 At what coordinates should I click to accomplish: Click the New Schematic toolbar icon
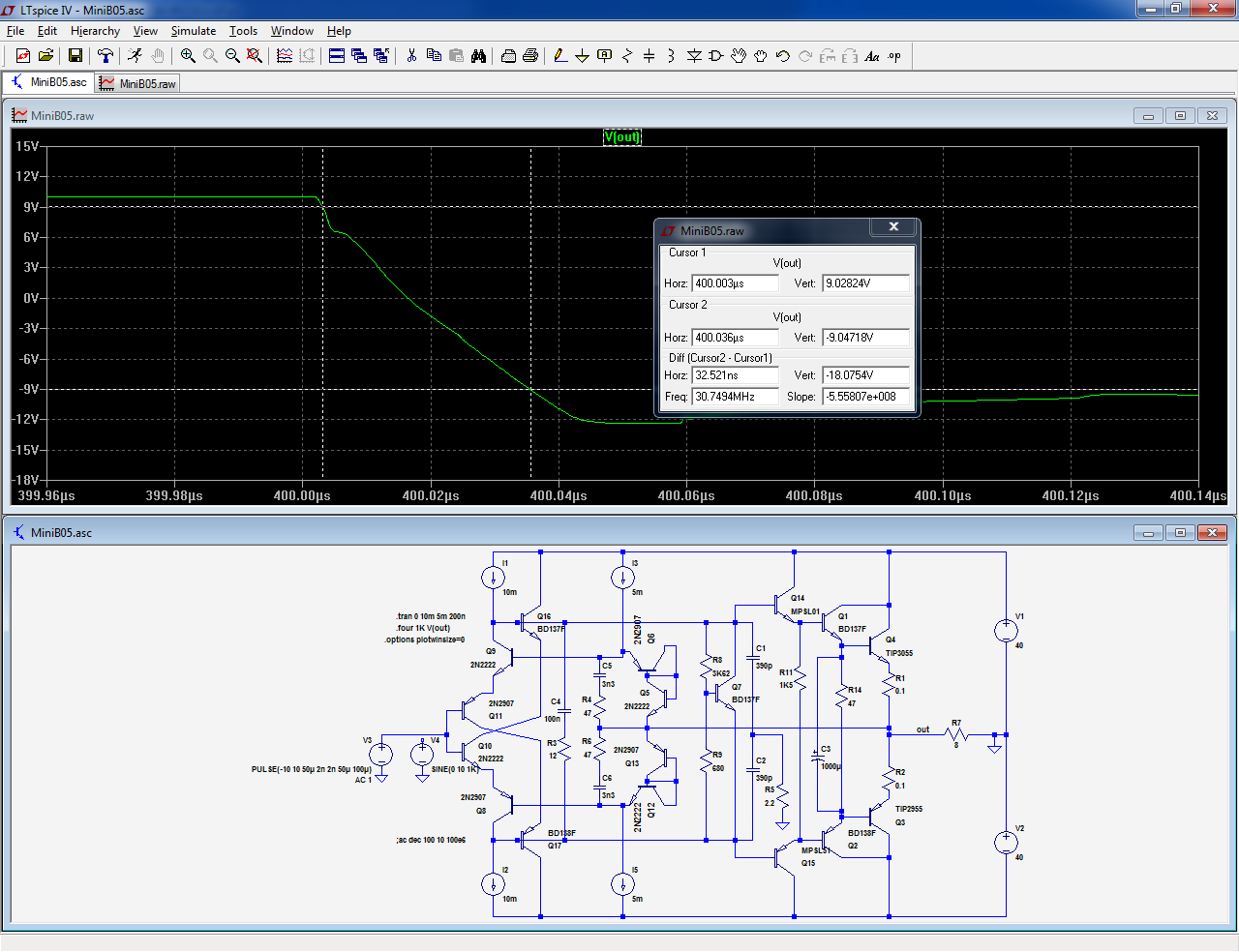23,56
